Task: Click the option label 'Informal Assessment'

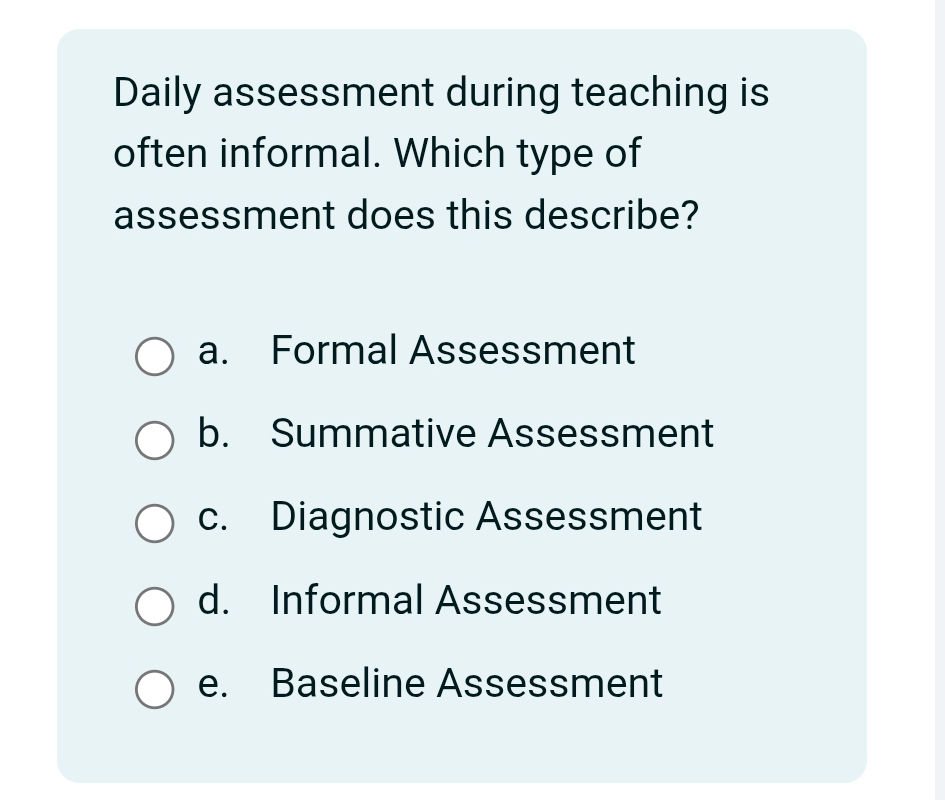Action: point(466,601)
